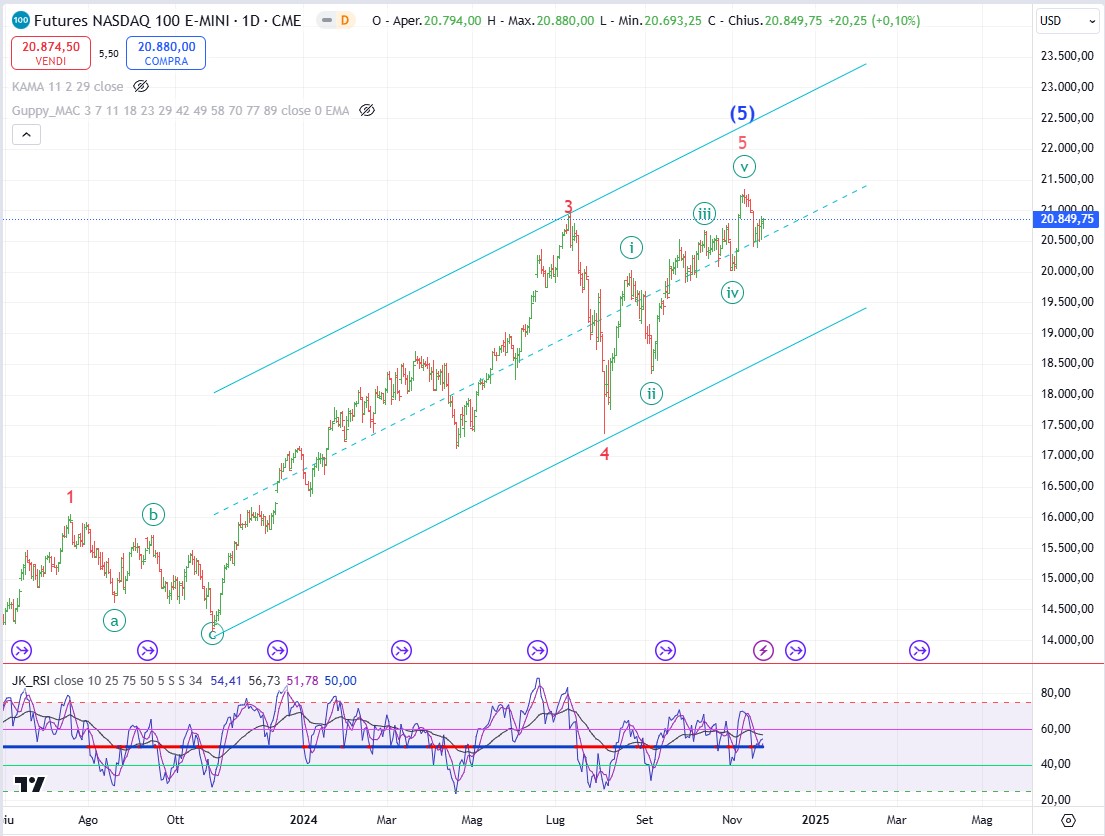The image size is (1105, 836).
Task: Click the opening price 20.794,00
Action: pos(452,20)
